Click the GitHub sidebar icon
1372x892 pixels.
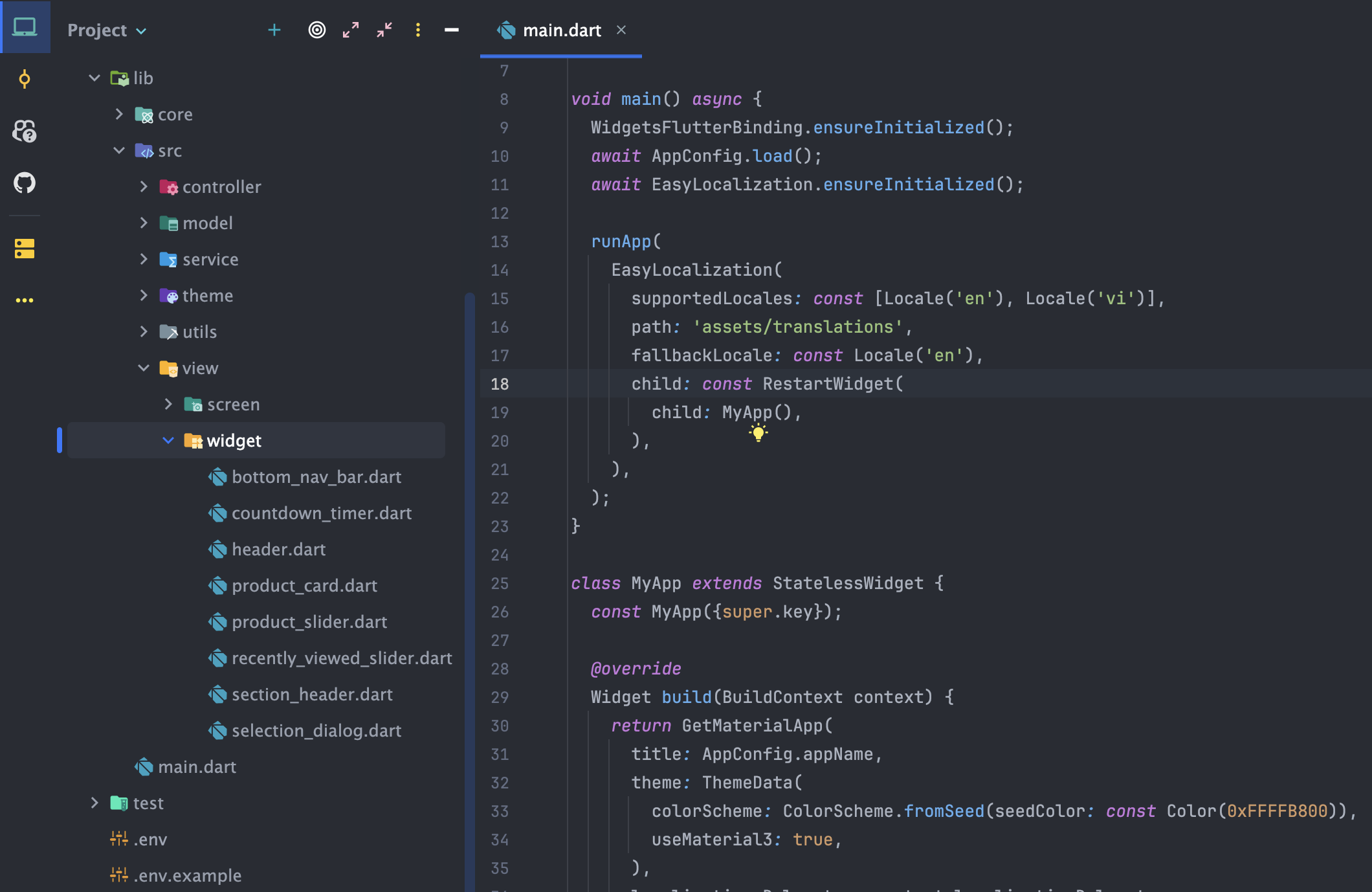25,183
